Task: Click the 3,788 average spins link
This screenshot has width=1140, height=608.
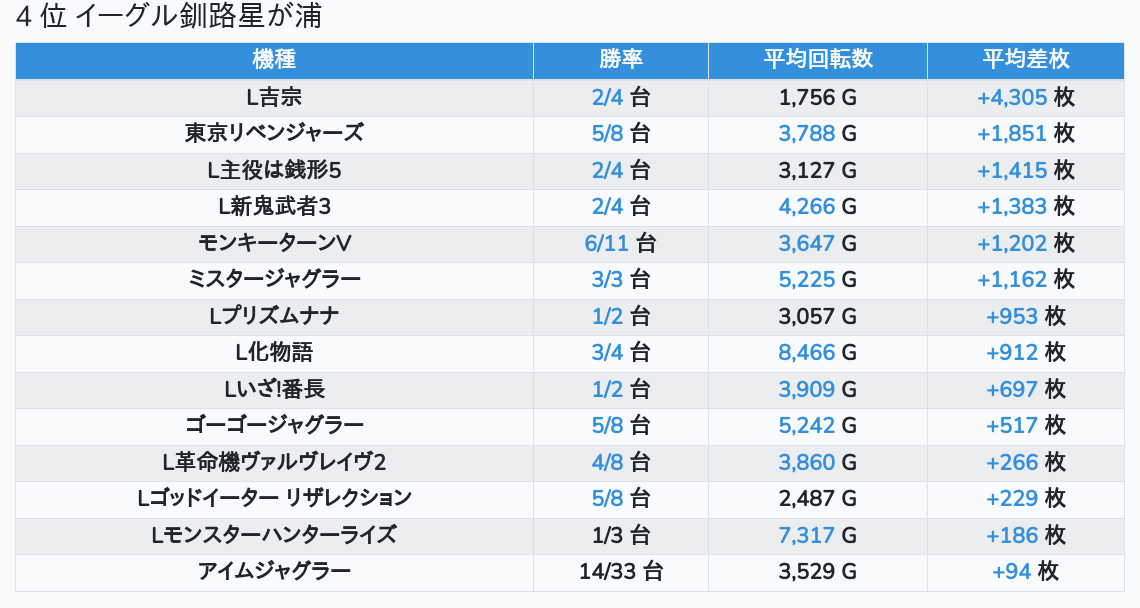Action: click(x=806, y=134)
